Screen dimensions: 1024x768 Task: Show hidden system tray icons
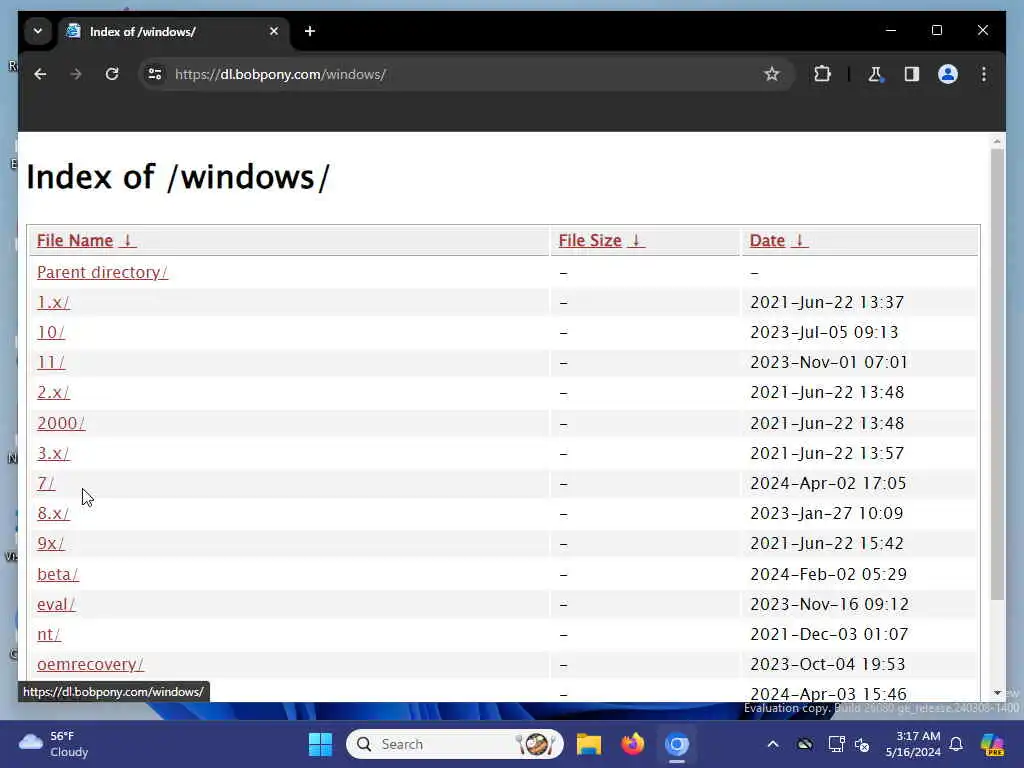click(x=773, y=744)
